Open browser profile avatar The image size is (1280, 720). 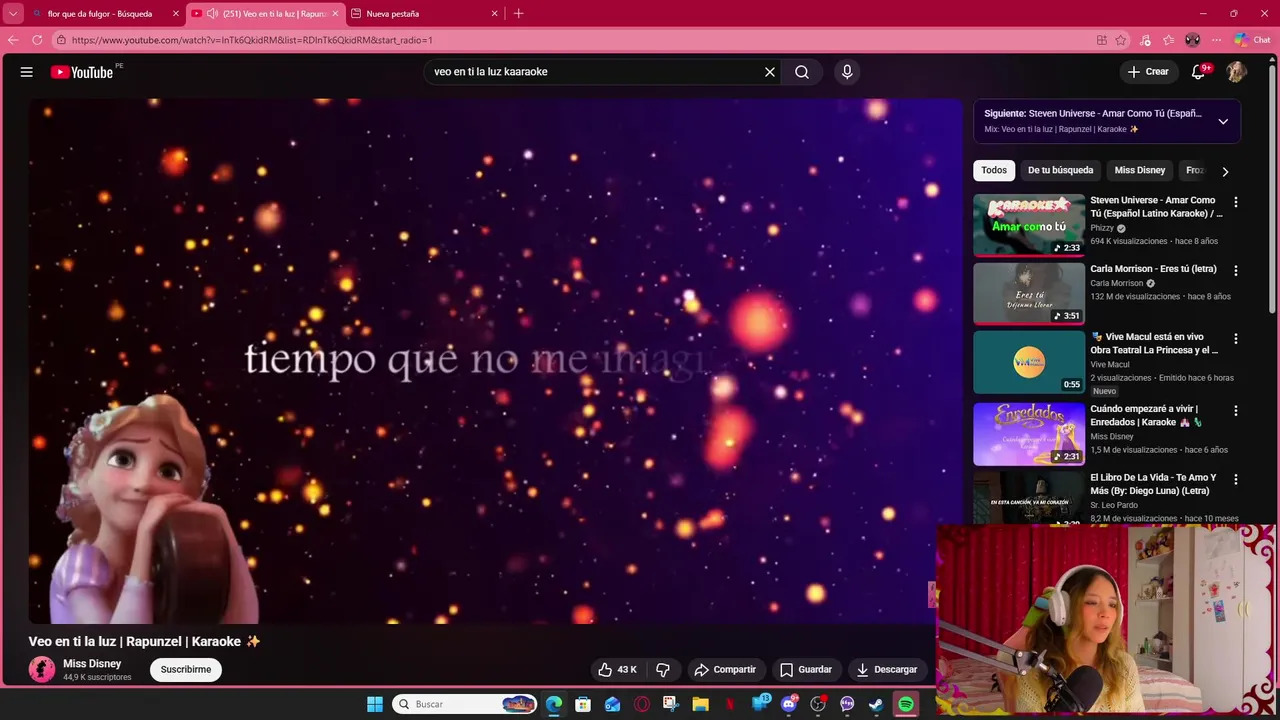tap(1192, 40)
